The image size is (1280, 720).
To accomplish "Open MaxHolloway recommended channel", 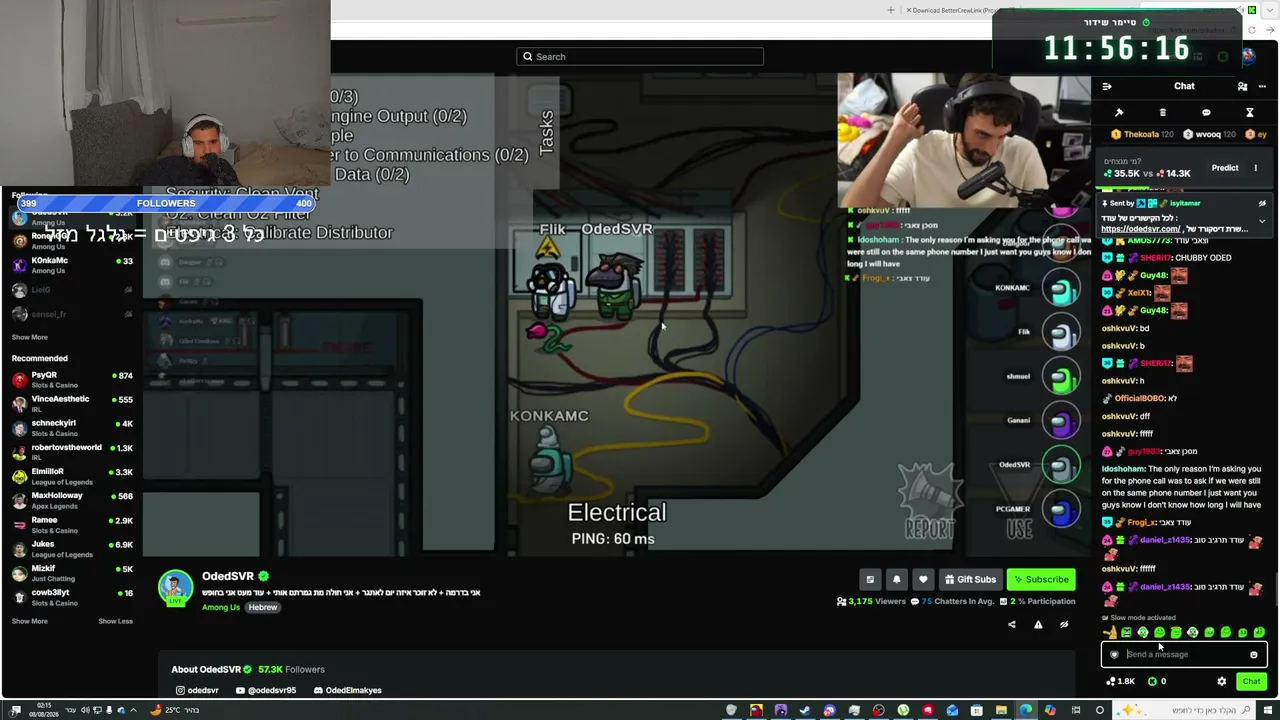I will (72, 500).
